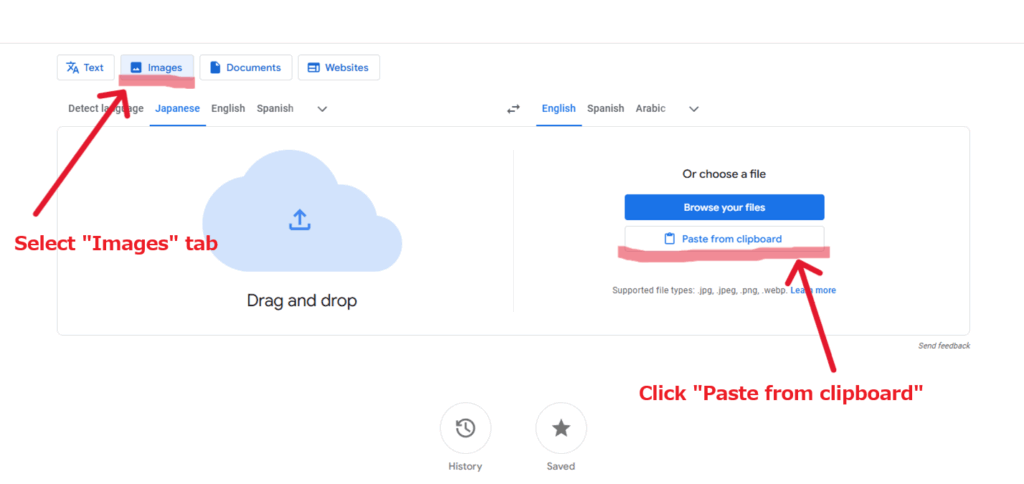Open the Learn more link

(813, 290)
